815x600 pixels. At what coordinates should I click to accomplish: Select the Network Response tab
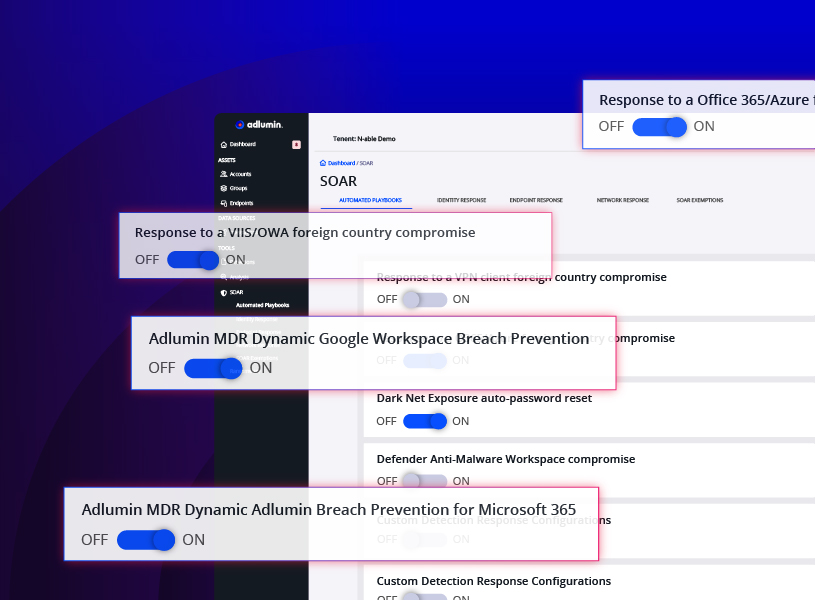click(622, 200)
